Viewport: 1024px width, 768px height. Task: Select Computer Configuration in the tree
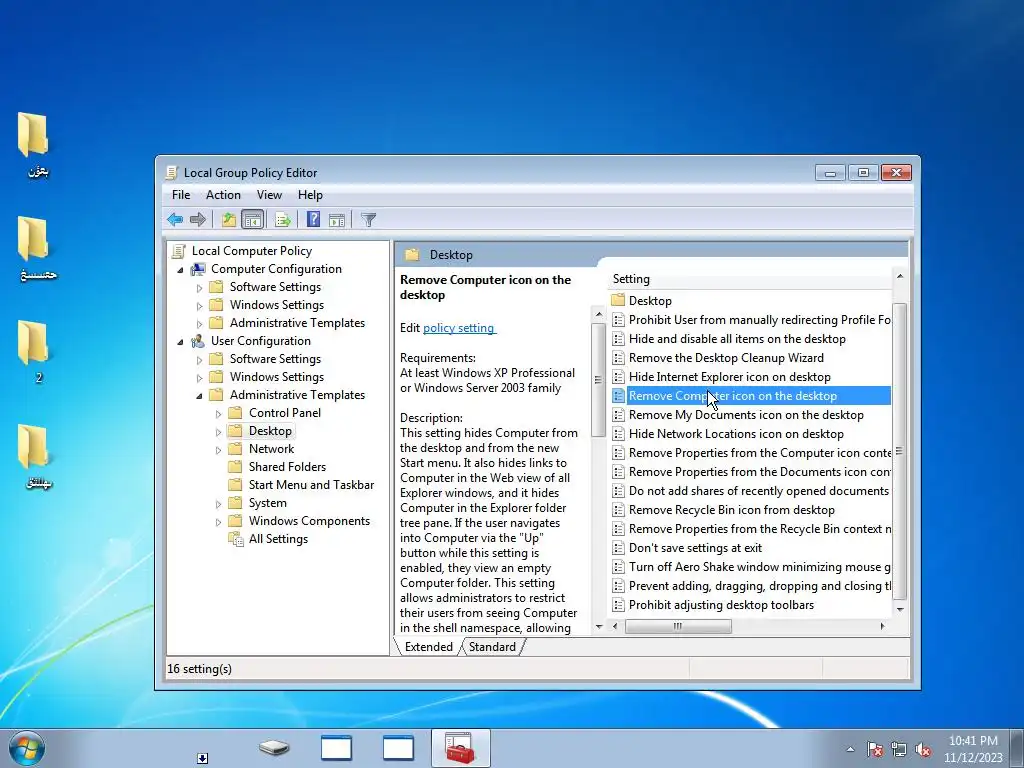point(276,269)
